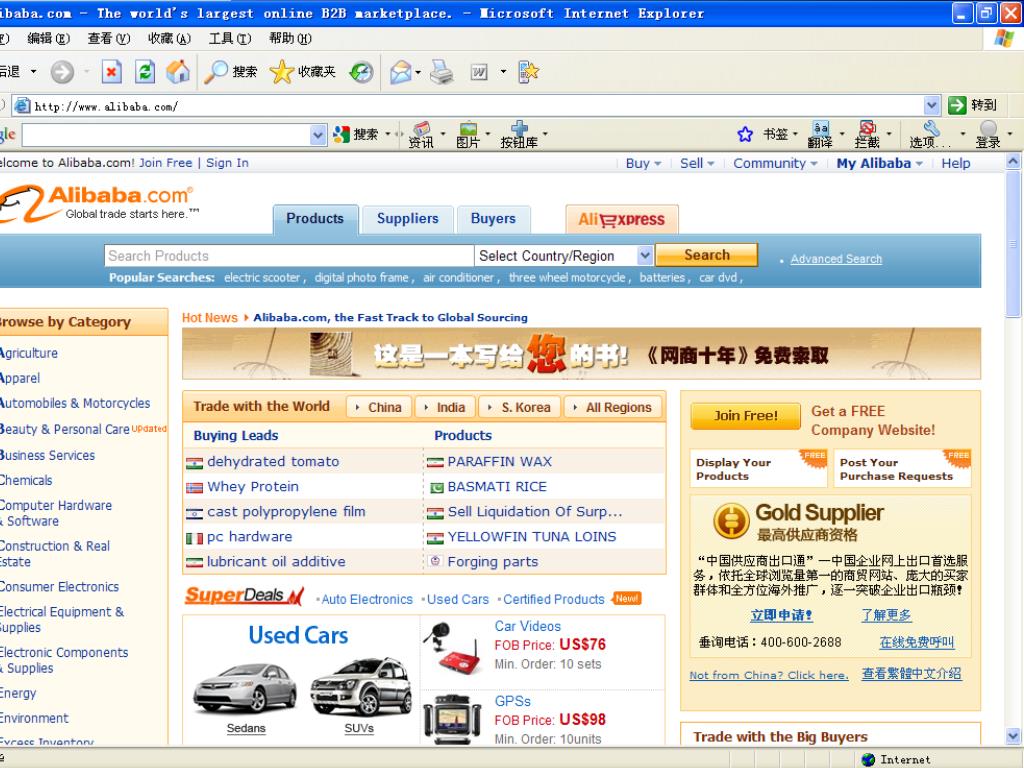
Task: Open the Tools menu in IE menu bar
Action: point(230,39)
